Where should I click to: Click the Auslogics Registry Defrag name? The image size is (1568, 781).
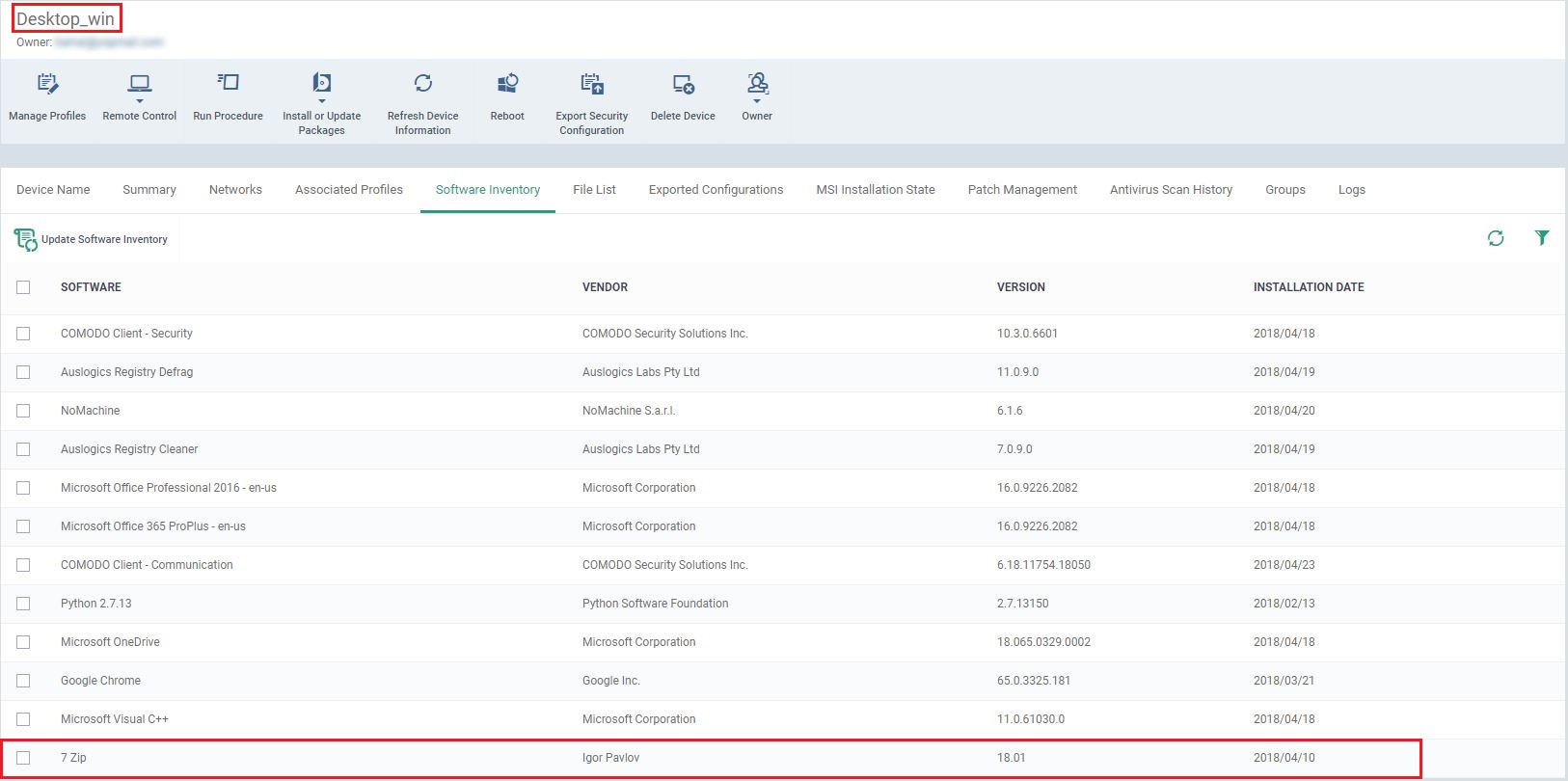pos(126,372)
